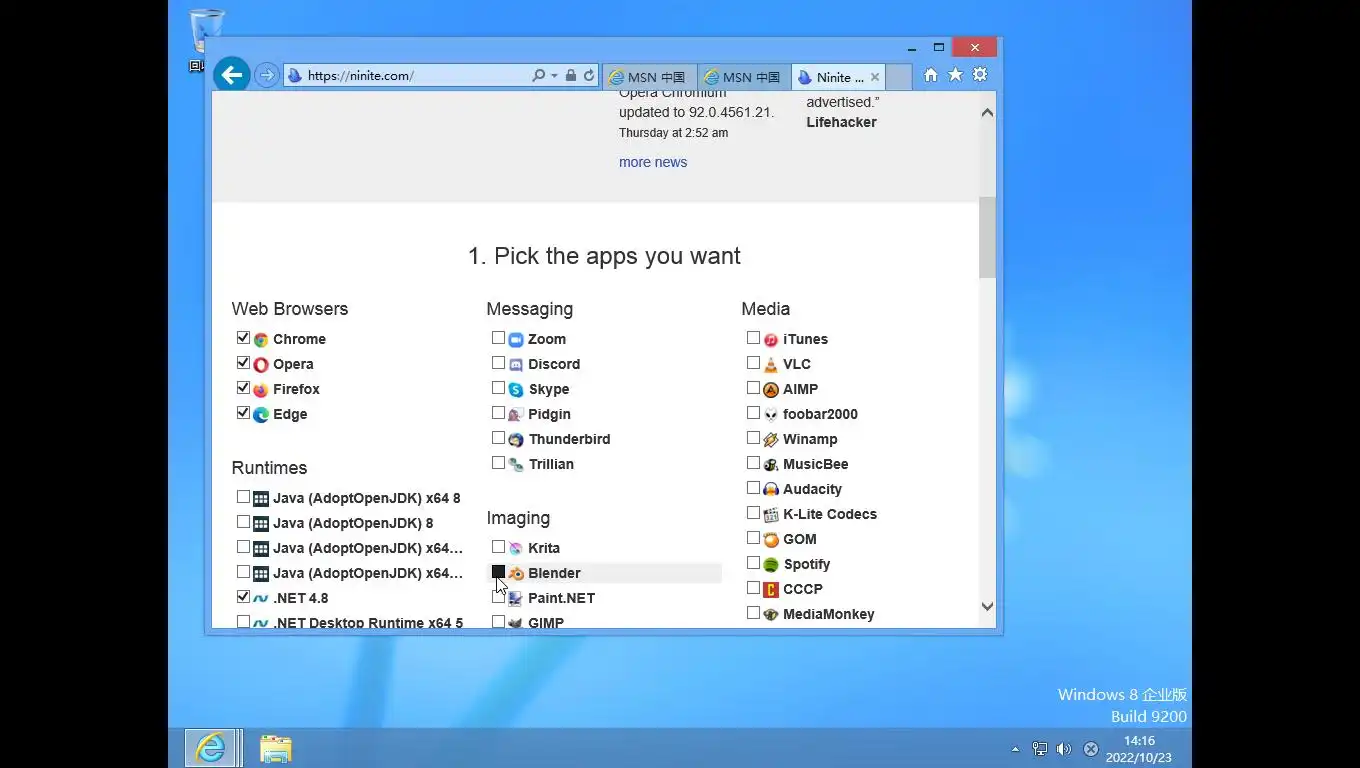This screenshot has width=1360, height=768.
Task: Open File Explorer from taskbar
Action: [276, 748]
